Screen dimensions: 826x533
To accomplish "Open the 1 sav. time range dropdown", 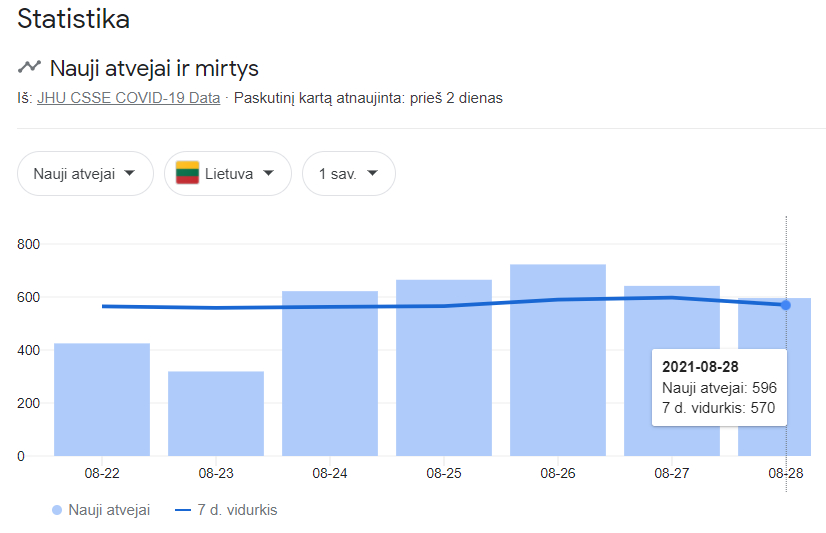I will [x=349, y=173].
